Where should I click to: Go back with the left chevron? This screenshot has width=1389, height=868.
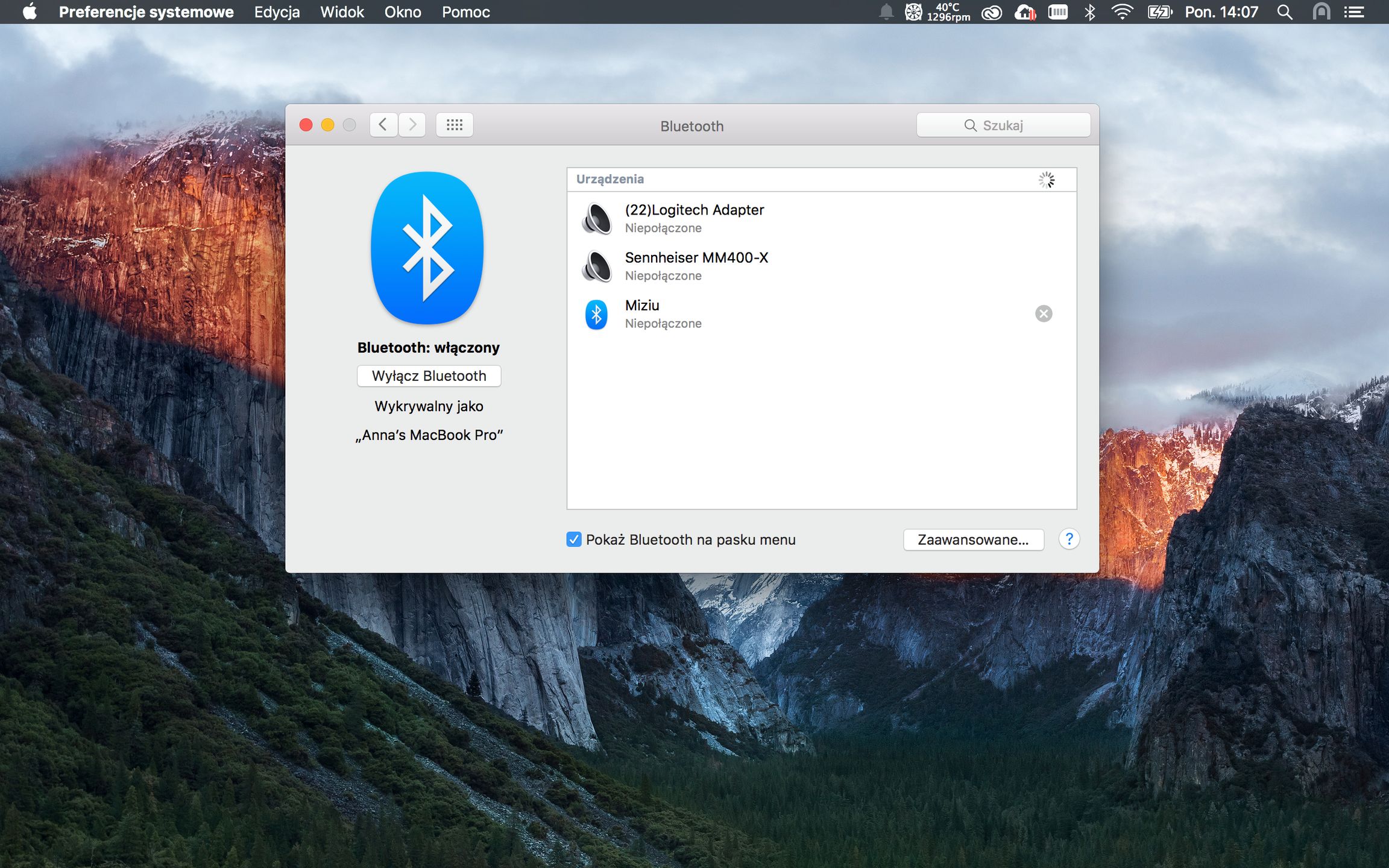(x=383, y=125)
